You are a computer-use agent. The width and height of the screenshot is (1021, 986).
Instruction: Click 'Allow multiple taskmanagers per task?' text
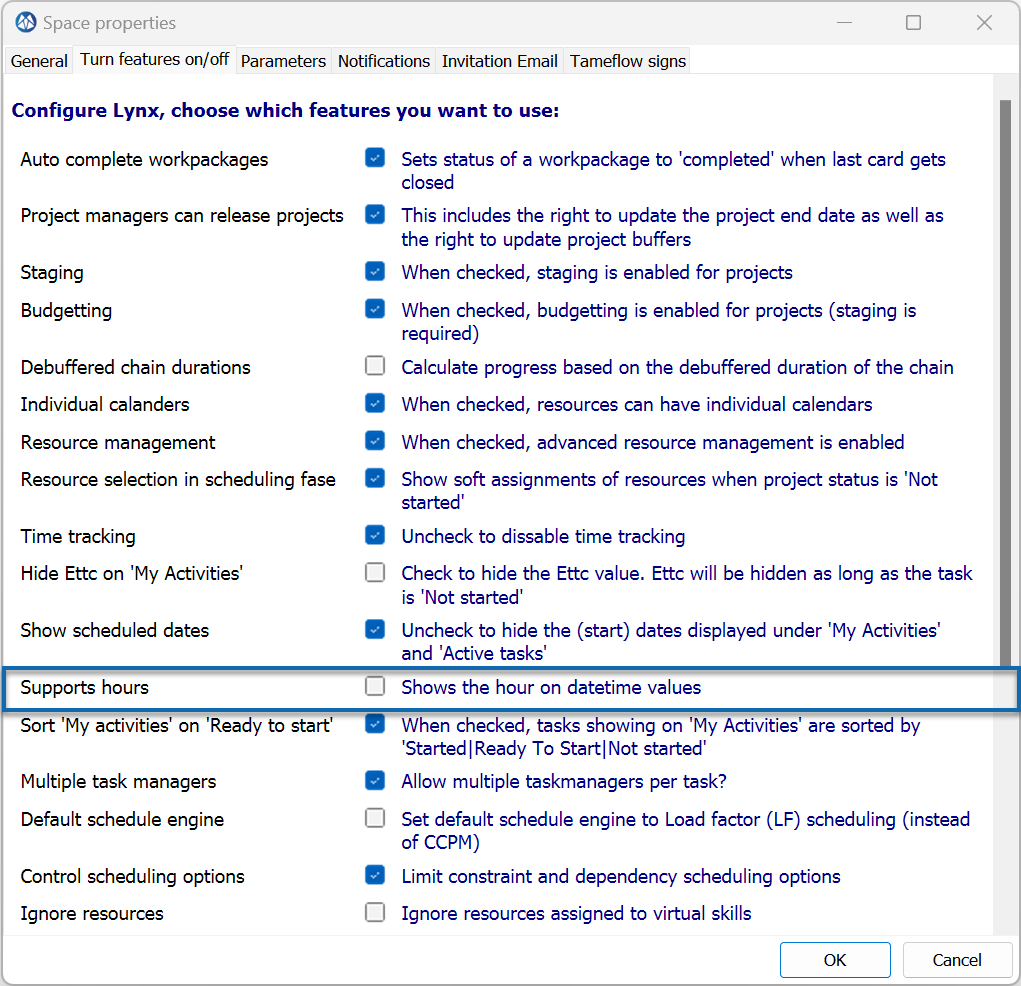564,782
